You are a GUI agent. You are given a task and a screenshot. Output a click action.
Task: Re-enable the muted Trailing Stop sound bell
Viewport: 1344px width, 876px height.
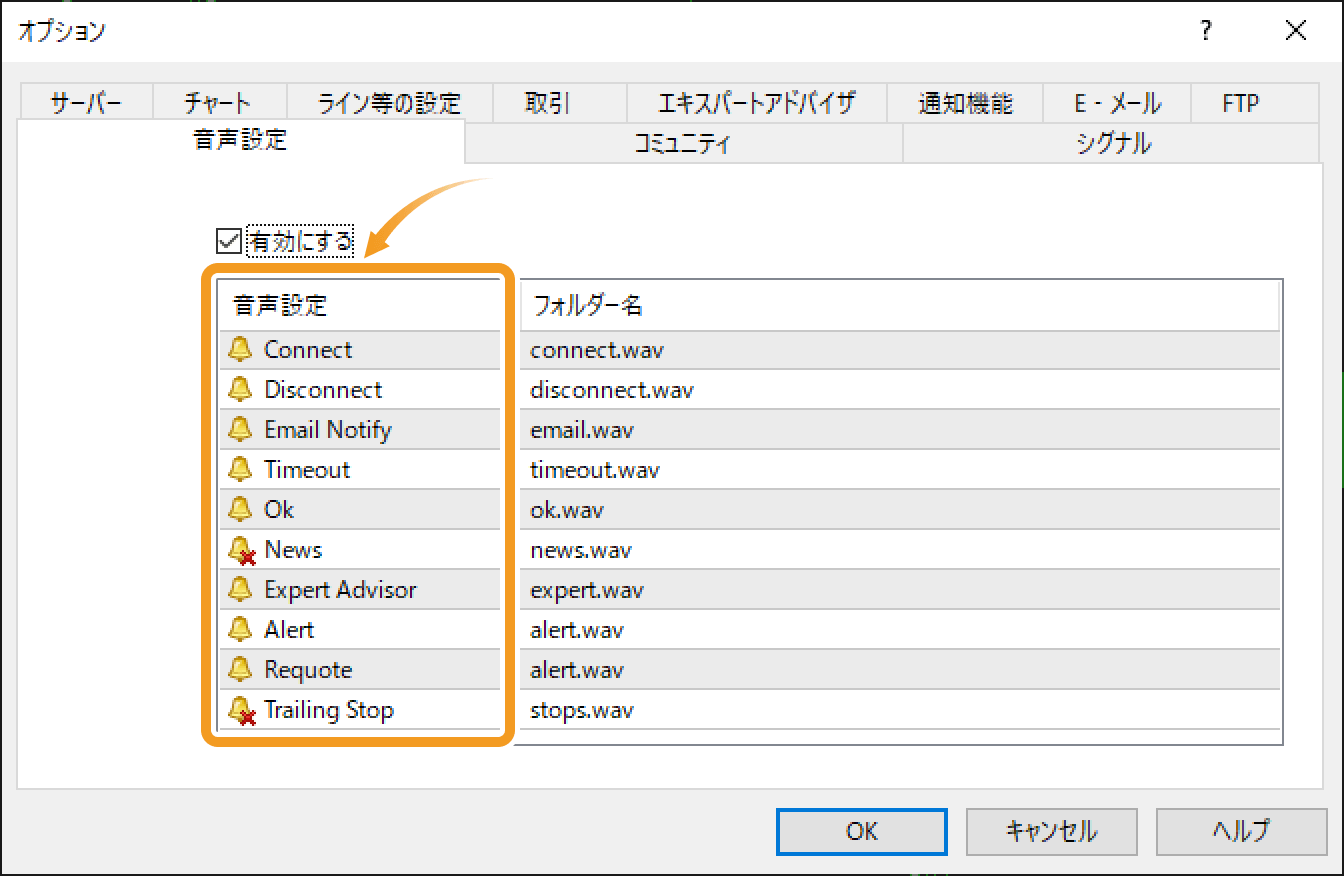[x=240, y=709]
